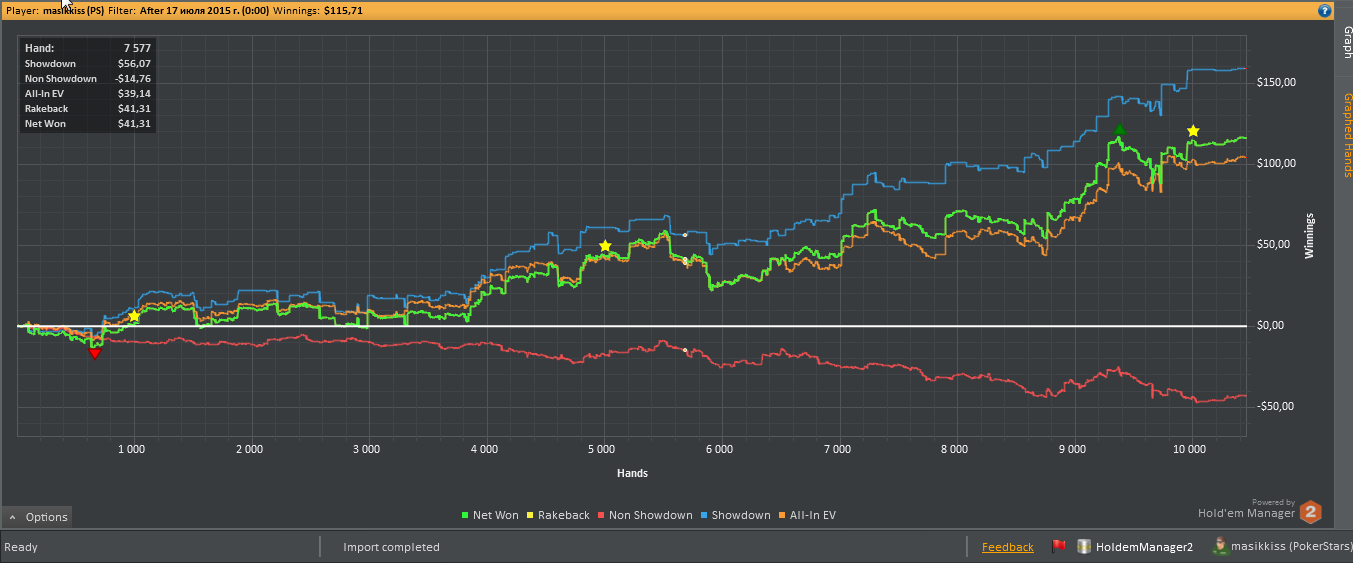Expand the Options panel
1353x563 pixels.
click(x=37, y=517)
